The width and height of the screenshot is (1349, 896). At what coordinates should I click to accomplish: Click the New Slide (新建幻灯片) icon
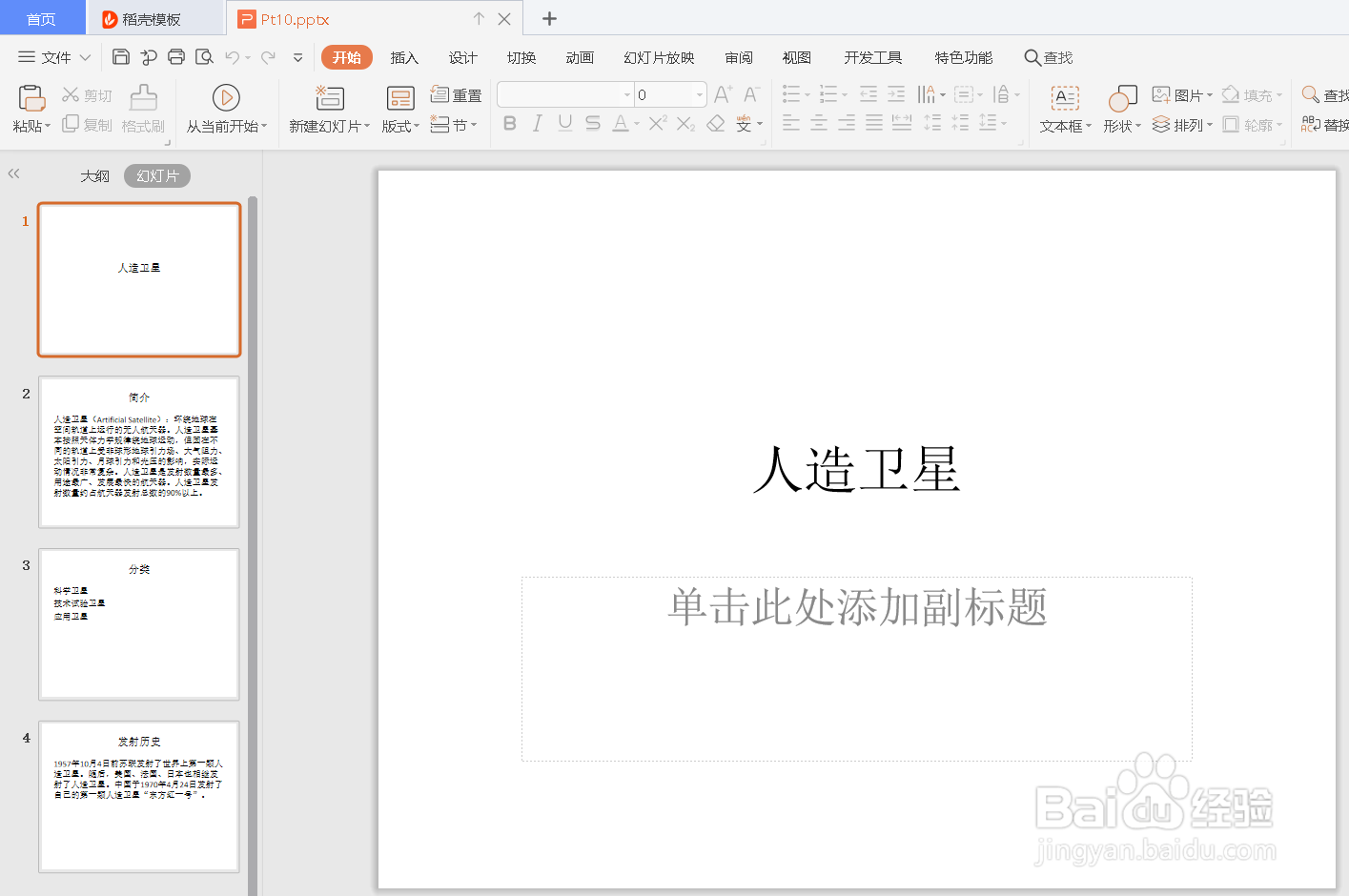pyautogui.click(x=329, y=97)
